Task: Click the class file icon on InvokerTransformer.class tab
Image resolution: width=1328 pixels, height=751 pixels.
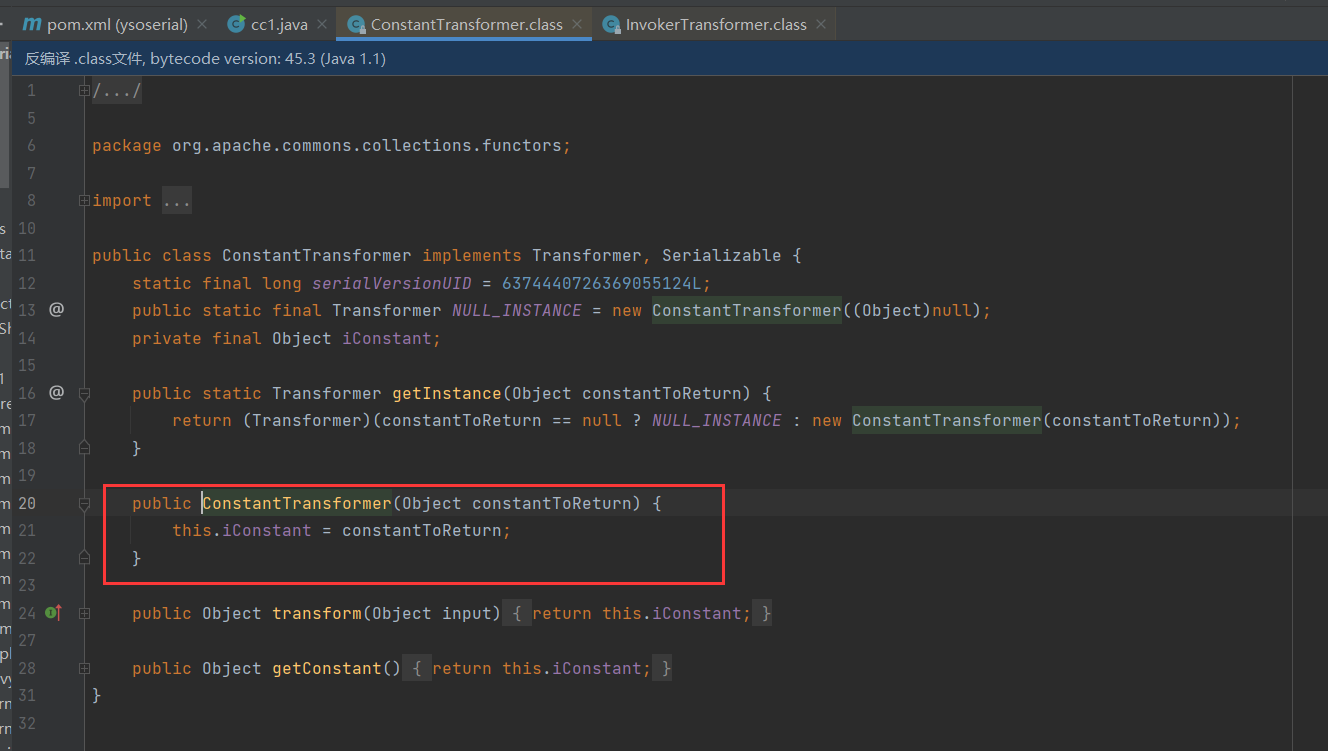Action: pos(612,24)
